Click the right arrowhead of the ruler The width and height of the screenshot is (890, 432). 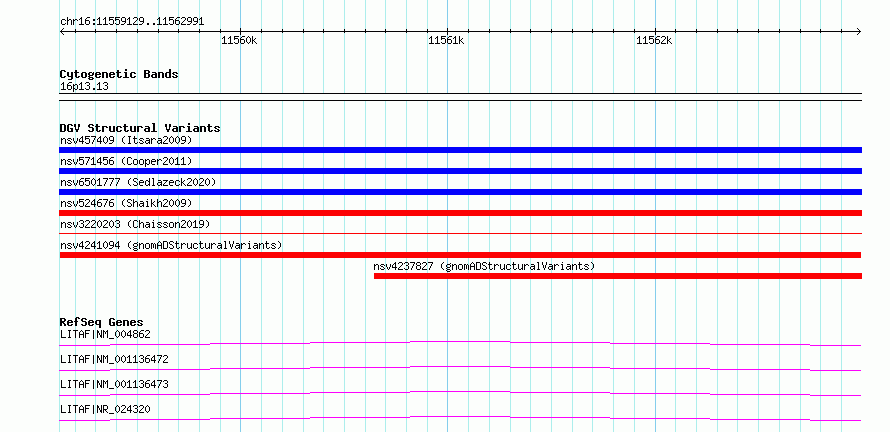click(x=859, y=32)
